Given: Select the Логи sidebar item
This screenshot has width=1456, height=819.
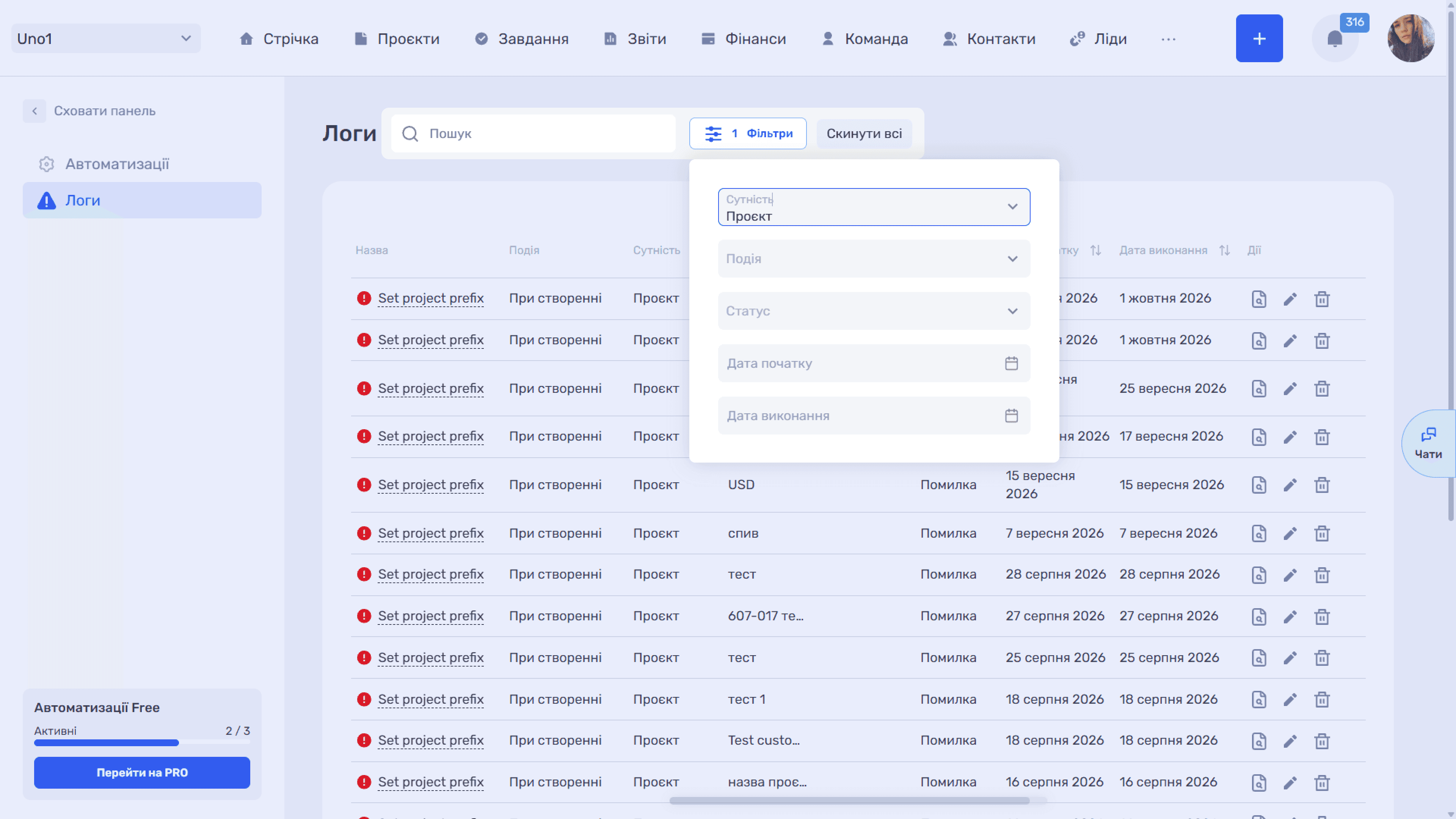Looking at the screenshot, I should point(142,200).
